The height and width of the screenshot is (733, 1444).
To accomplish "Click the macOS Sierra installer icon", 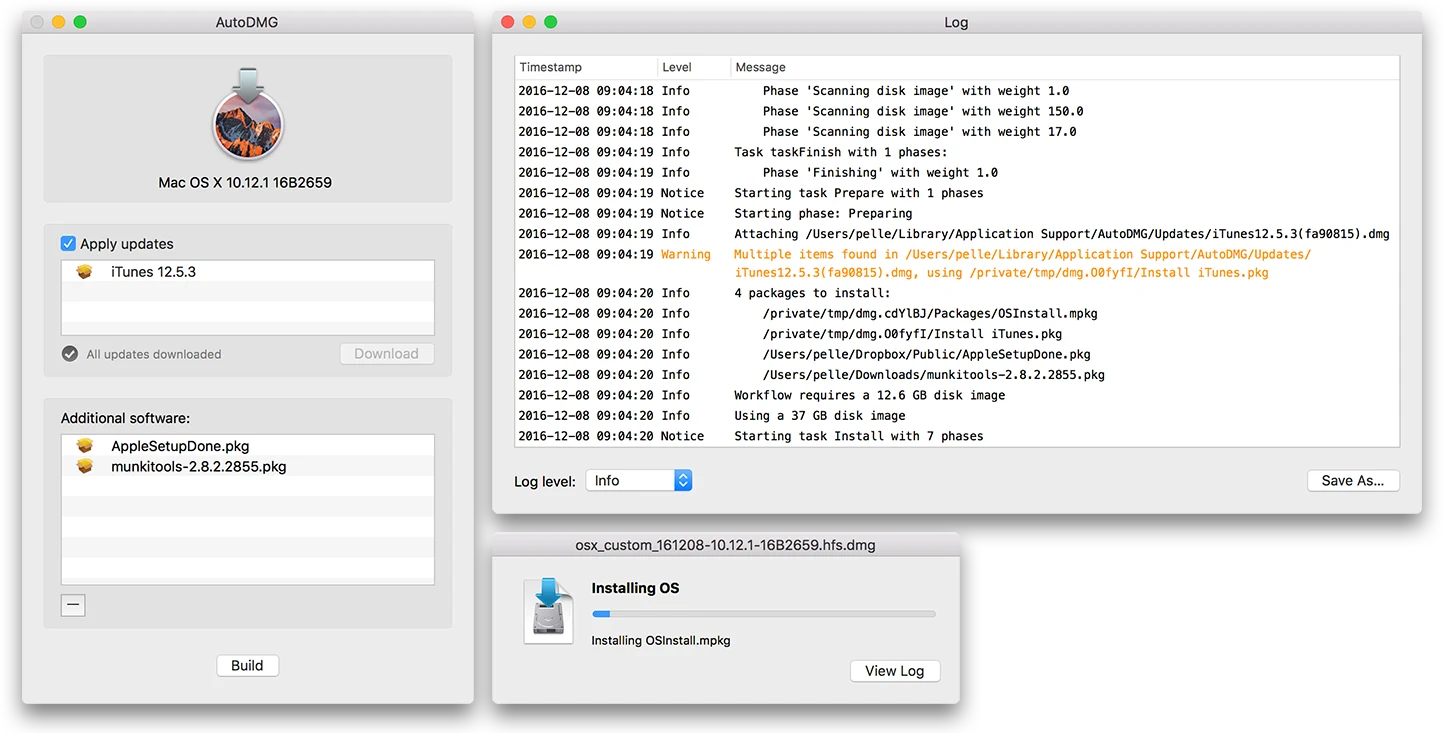I will 248,116.
